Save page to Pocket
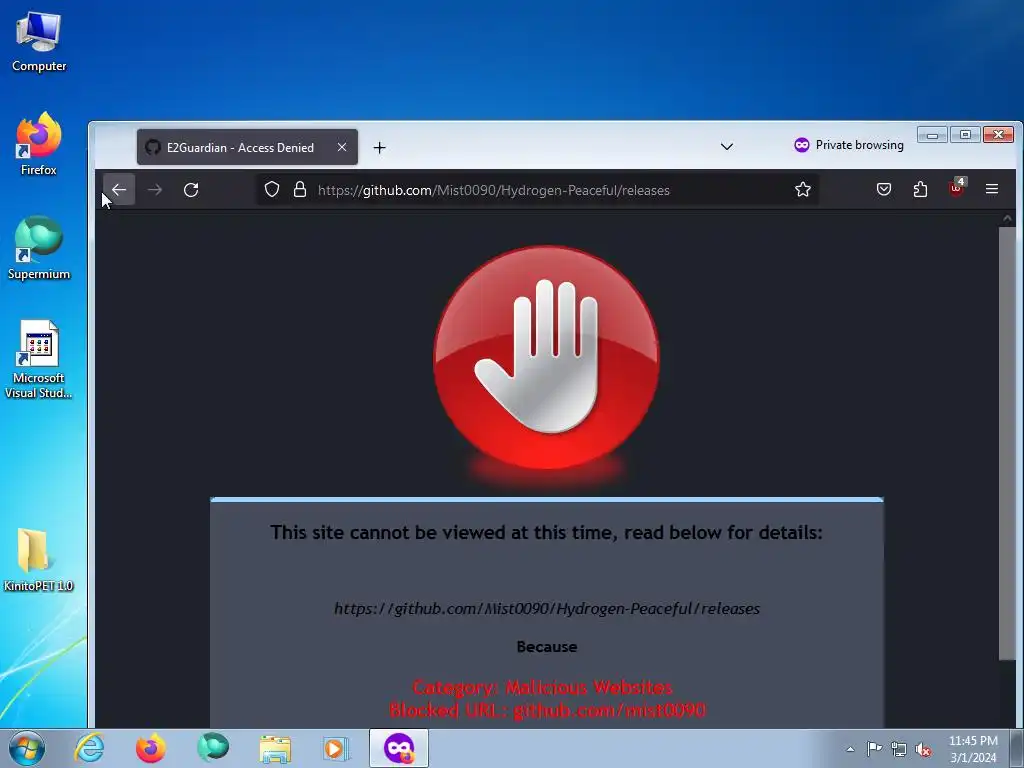This screenshot has height=768, width=1024. click(x=884, y=190)
